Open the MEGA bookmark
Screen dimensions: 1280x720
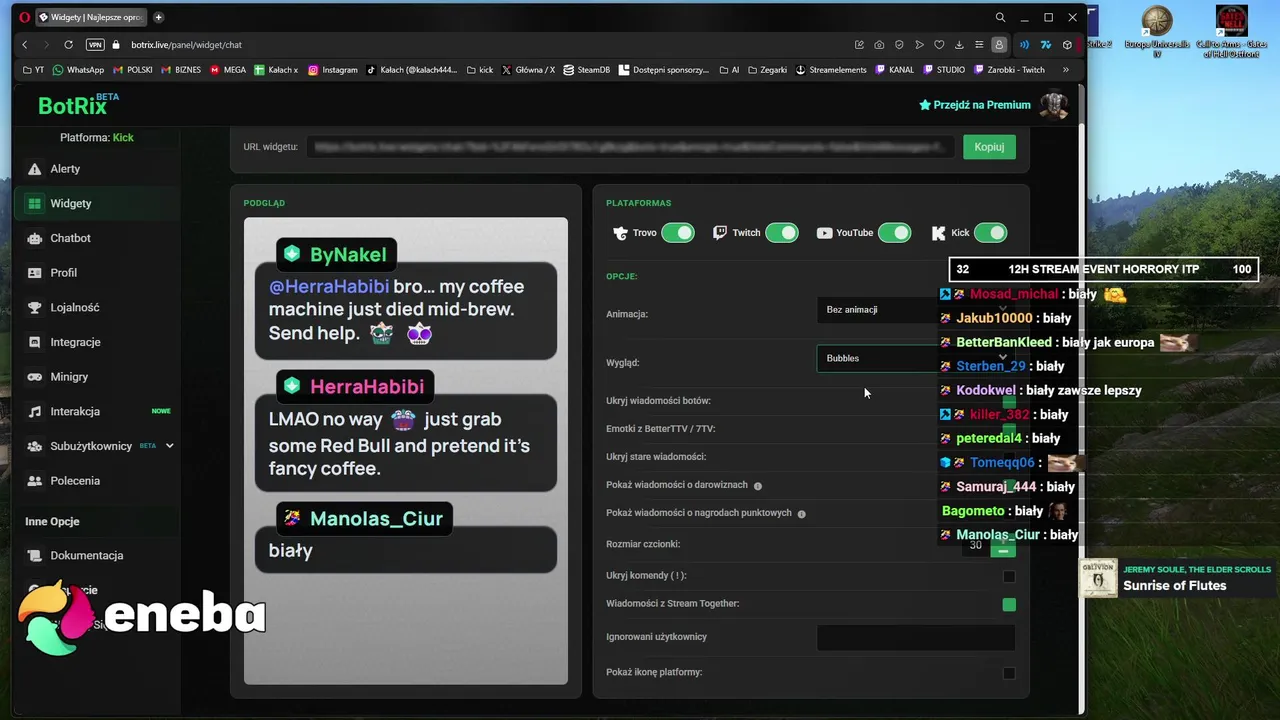(x=228, y=70)
